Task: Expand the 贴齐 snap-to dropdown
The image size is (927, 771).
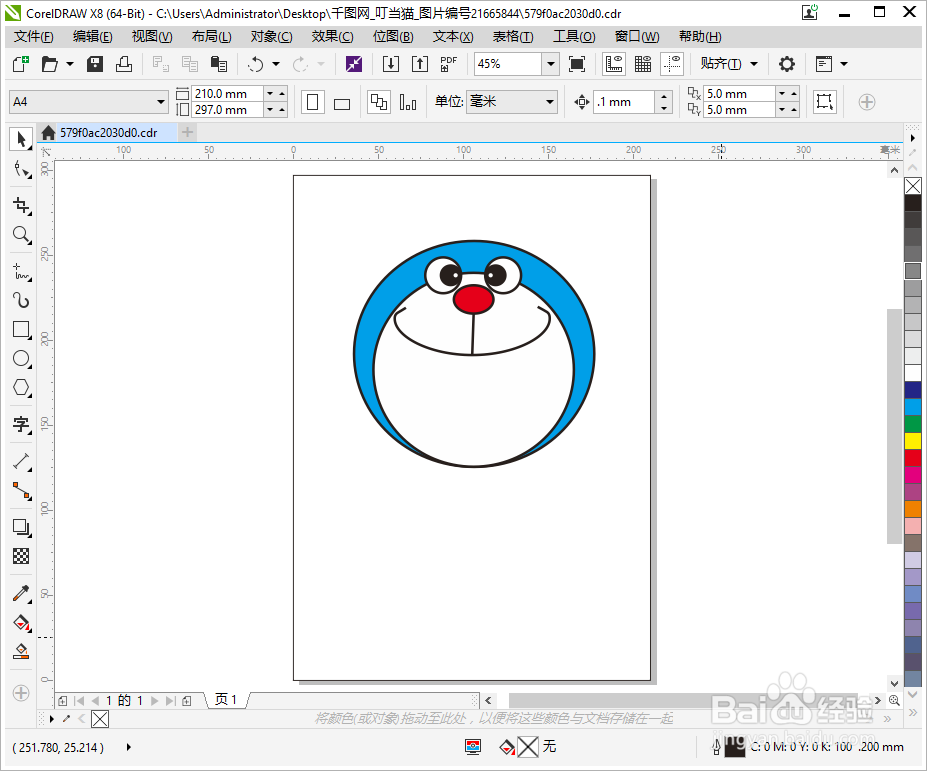Action: (x=754, y=64)
